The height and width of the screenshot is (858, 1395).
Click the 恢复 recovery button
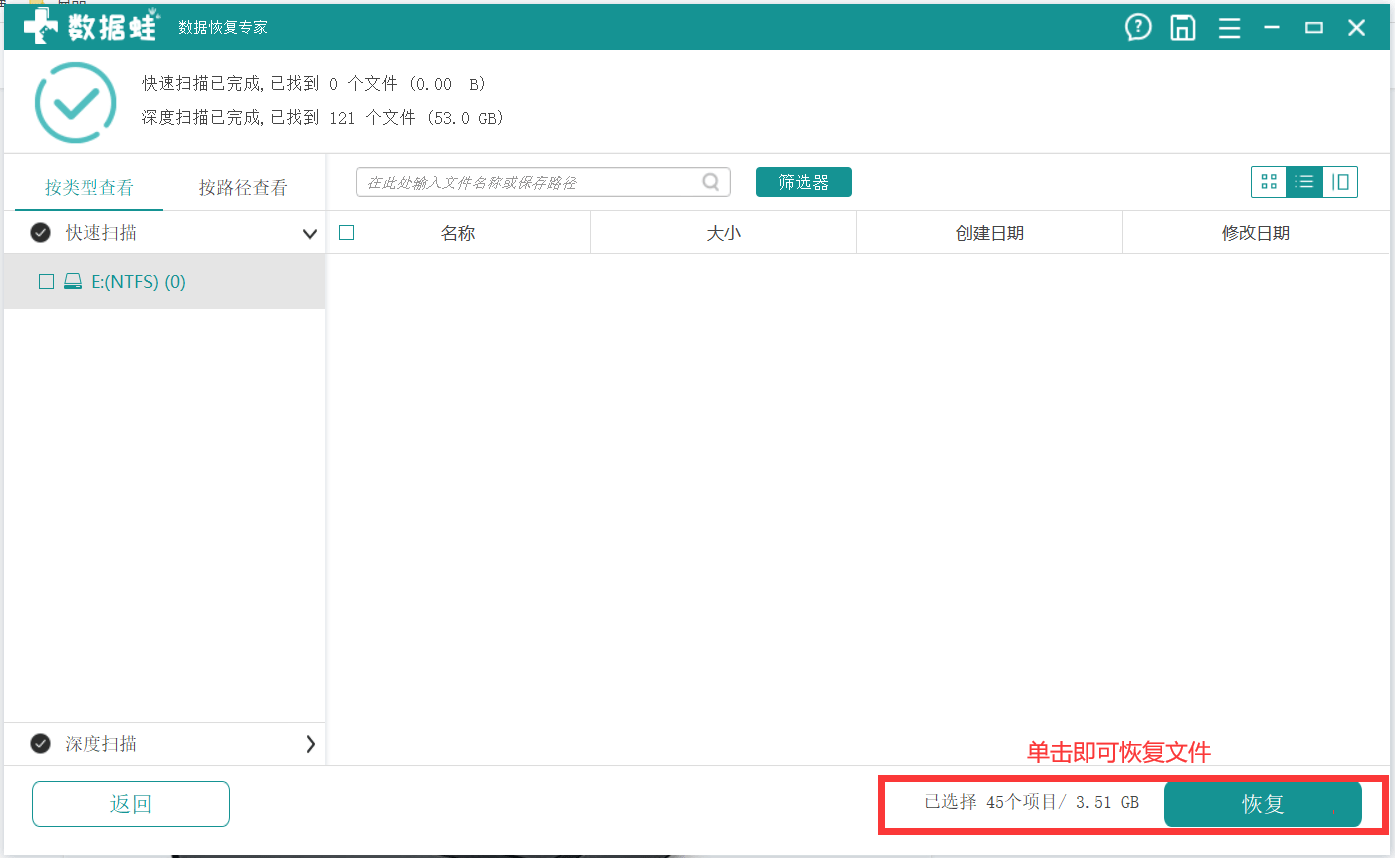click(x=1263, y=804)
